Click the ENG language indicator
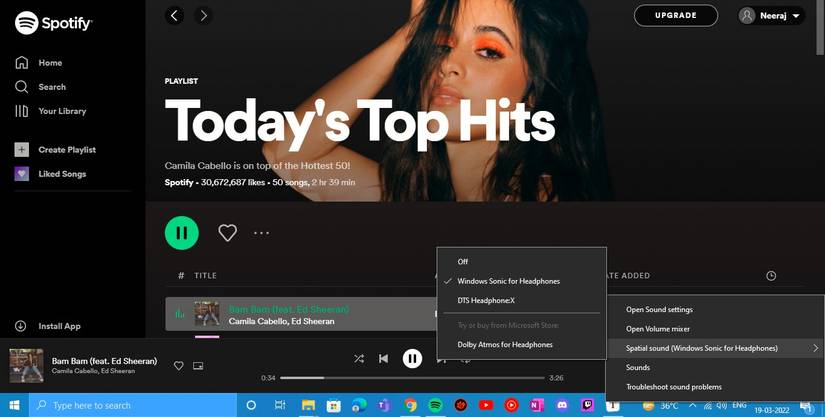Screen dimensions: 825x417 pyautogui.click(x=739, y=405)
